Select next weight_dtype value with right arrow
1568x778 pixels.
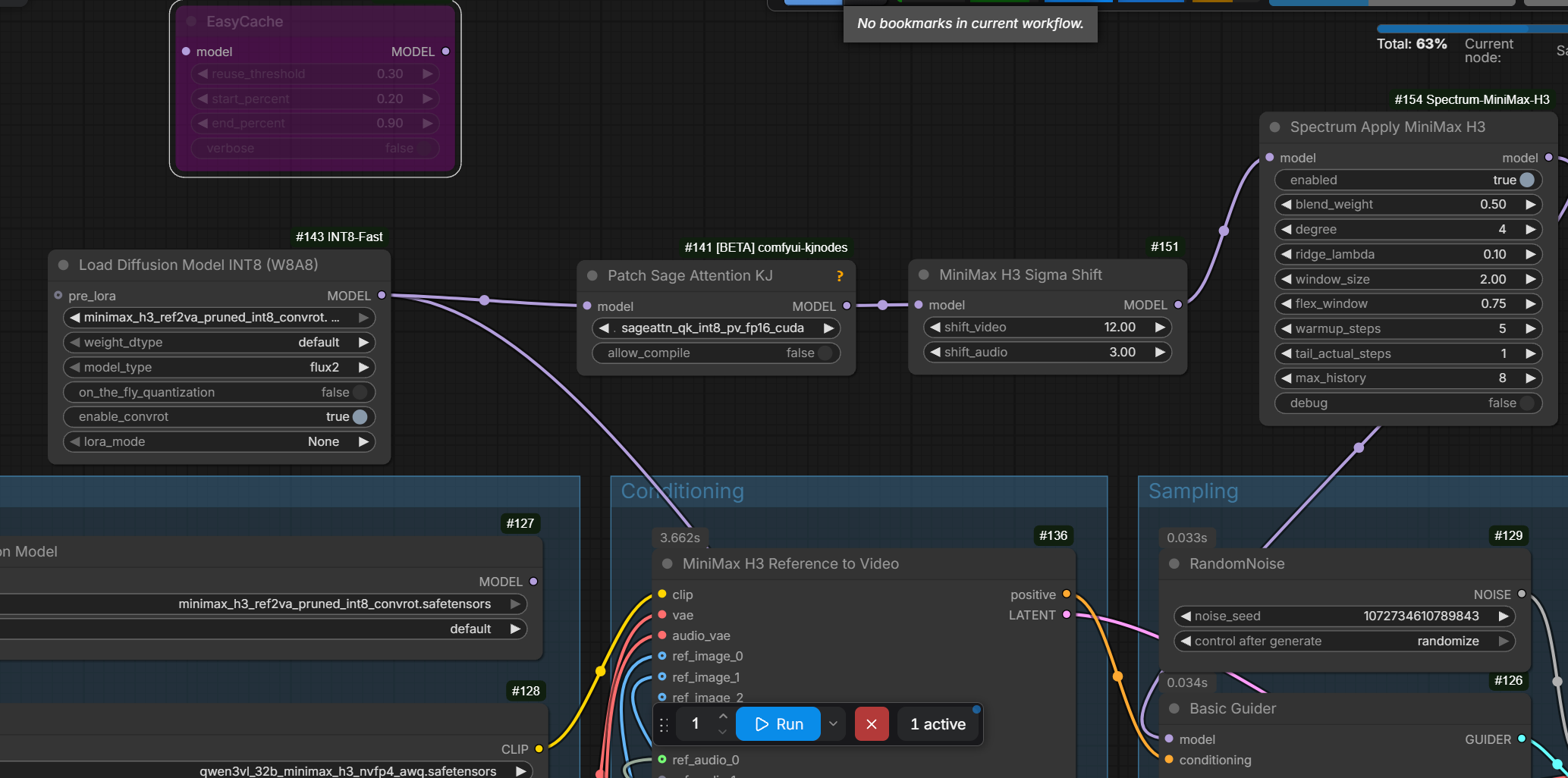[x=363, y=342]
